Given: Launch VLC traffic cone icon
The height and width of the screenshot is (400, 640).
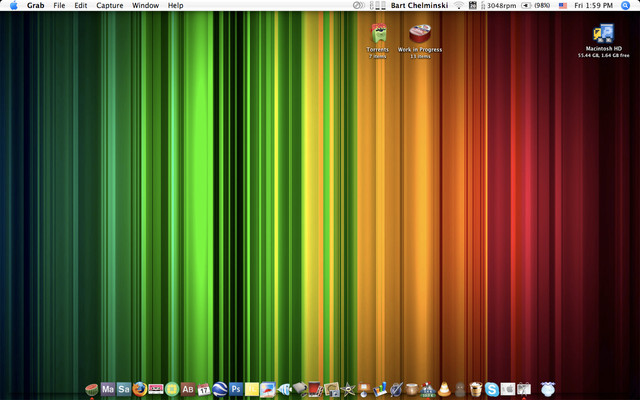Looking at the screenshot, I should click(443, 388).
